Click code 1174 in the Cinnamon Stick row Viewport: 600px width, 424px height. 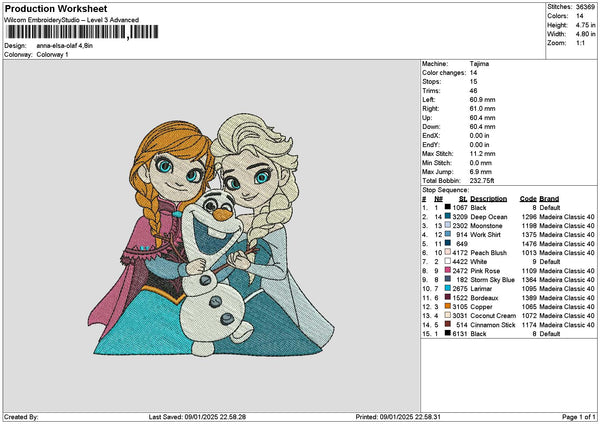pos(529,325)
